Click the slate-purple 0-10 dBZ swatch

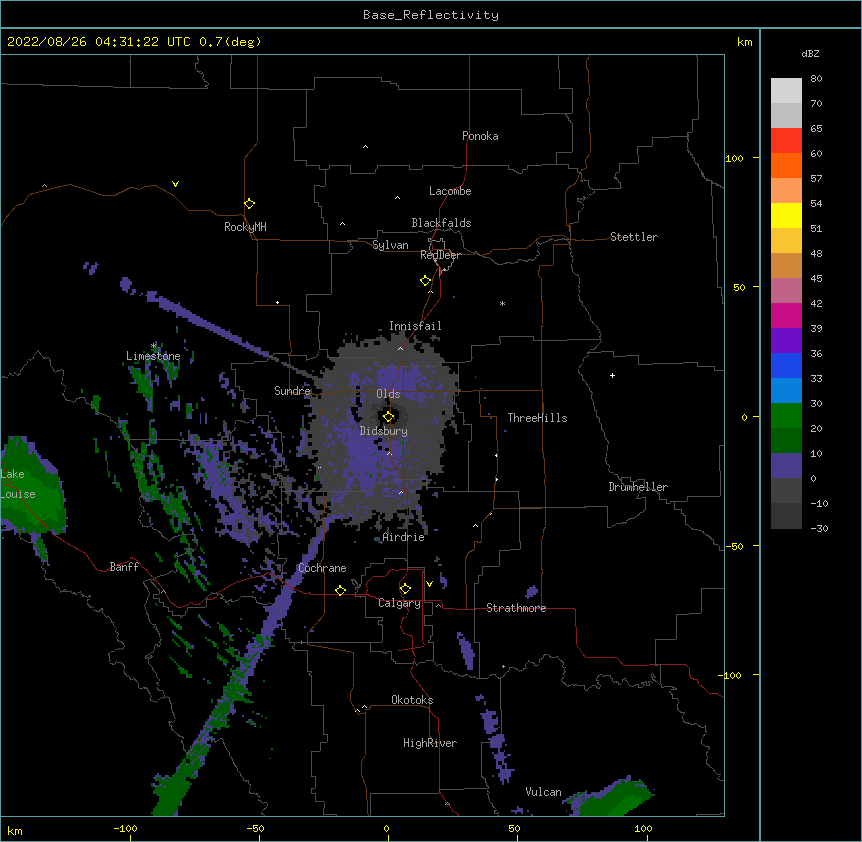(786, 466)
